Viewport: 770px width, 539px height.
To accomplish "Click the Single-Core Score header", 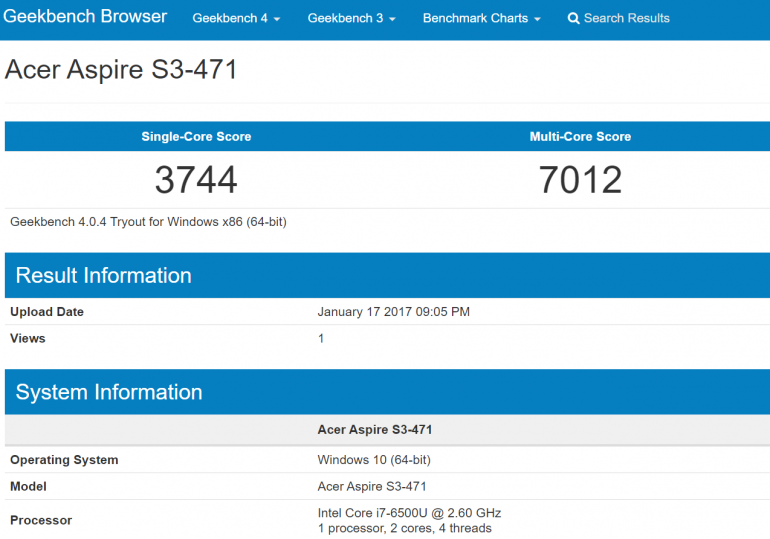I will tap(196, 136).
